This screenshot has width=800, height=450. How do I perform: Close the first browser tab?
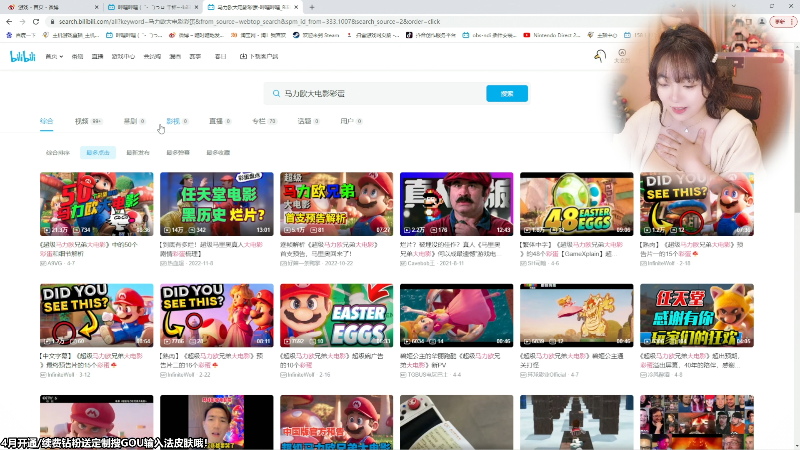97,7
